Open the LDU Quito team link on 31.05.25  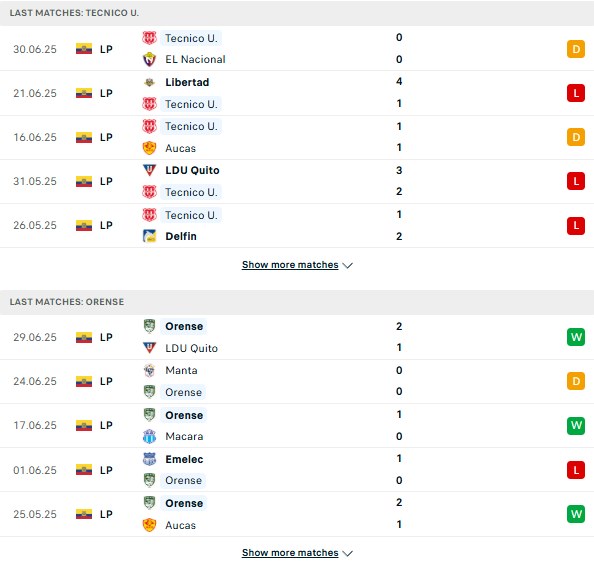coord(192,170)
